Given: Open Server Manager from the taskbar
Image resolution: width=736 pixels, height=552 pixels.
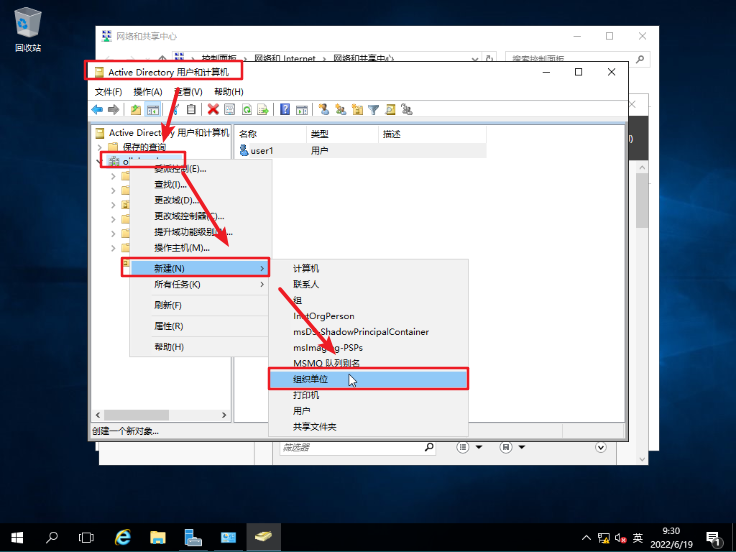Looking at the screenshot, I should [193, 537].
